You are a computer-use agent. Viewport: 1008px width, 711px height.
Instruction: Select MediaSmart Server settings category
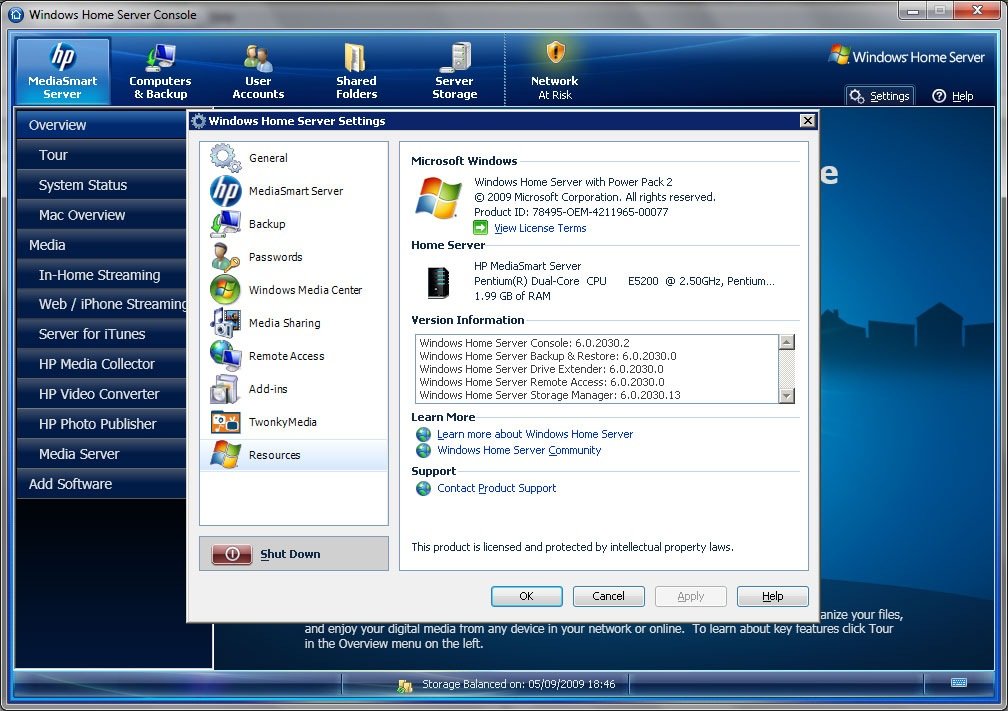(294, 191)
